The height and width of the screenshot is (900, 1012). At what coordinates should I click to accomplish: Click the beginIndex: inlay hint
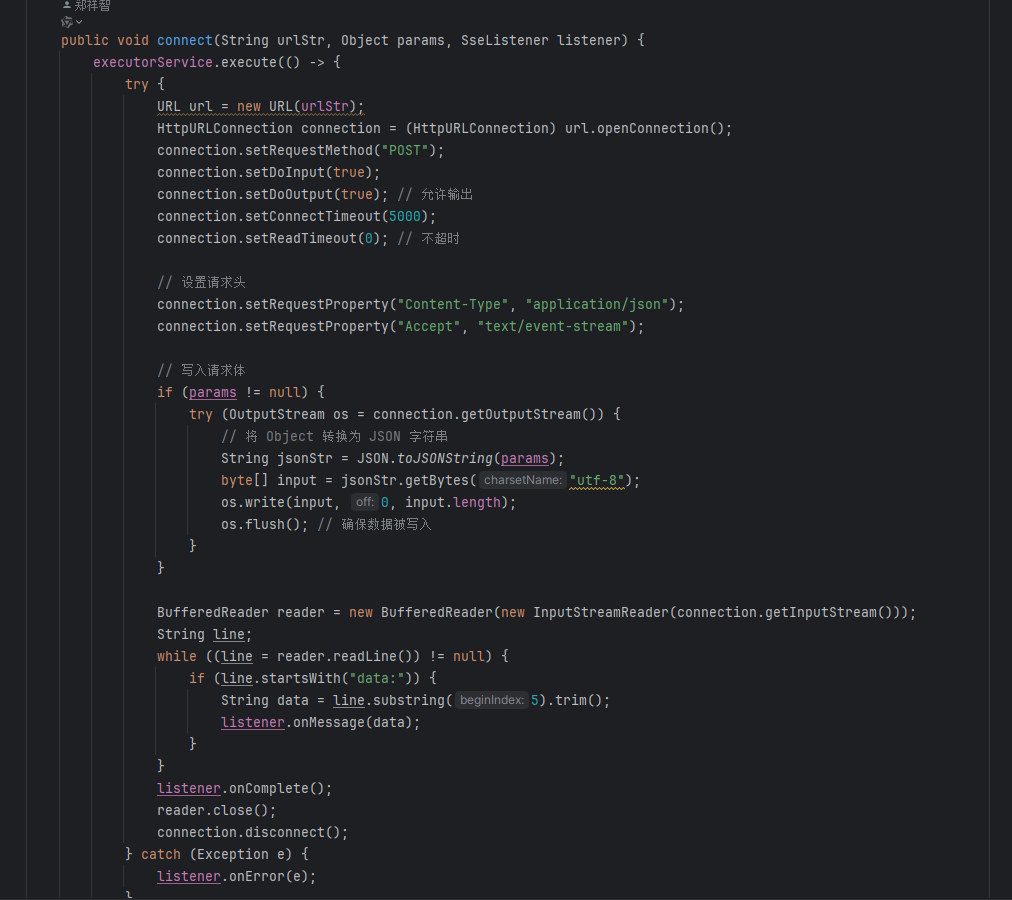(x=492, y=701)
